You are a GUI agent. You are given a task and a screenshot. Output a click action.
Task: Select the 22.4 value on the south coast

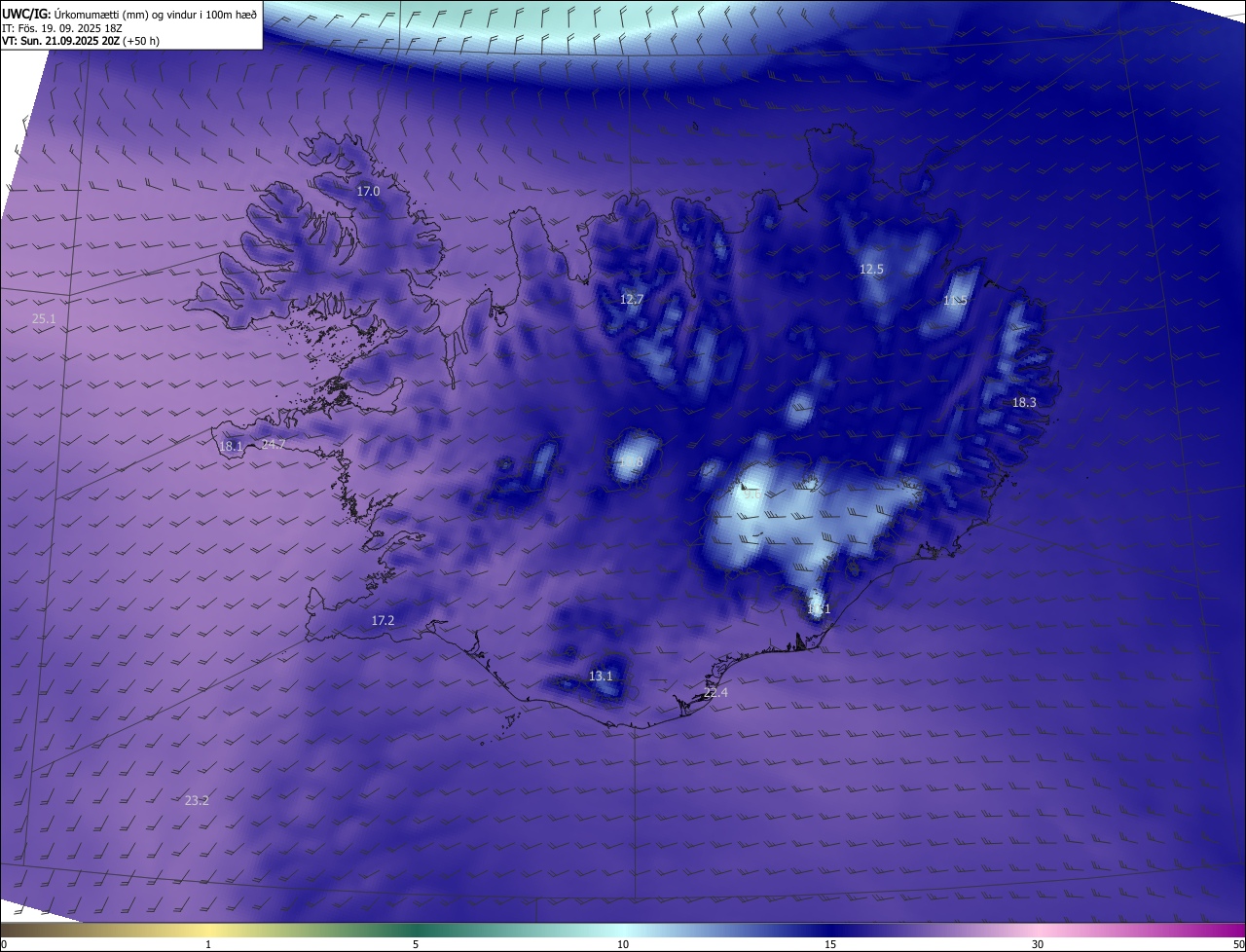click(715, 693)
